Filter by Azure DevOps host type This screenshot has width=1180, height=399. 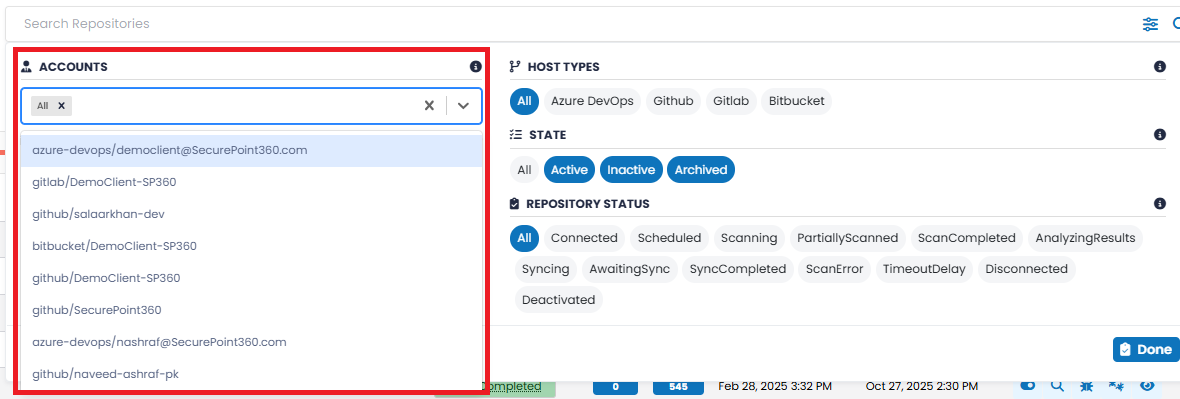(x=592, y=101)
